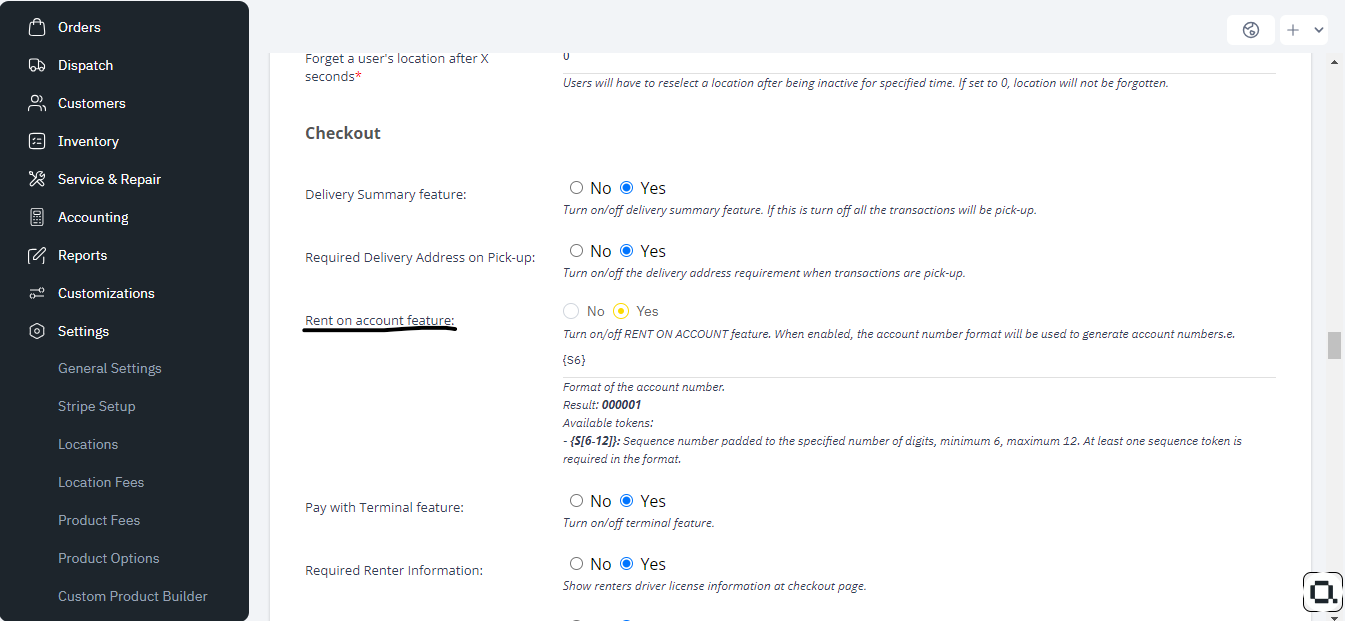The image size is (1345, 621).
Task: Disable Required Delivery Address on Pick-up
Action: coord(576,250)
